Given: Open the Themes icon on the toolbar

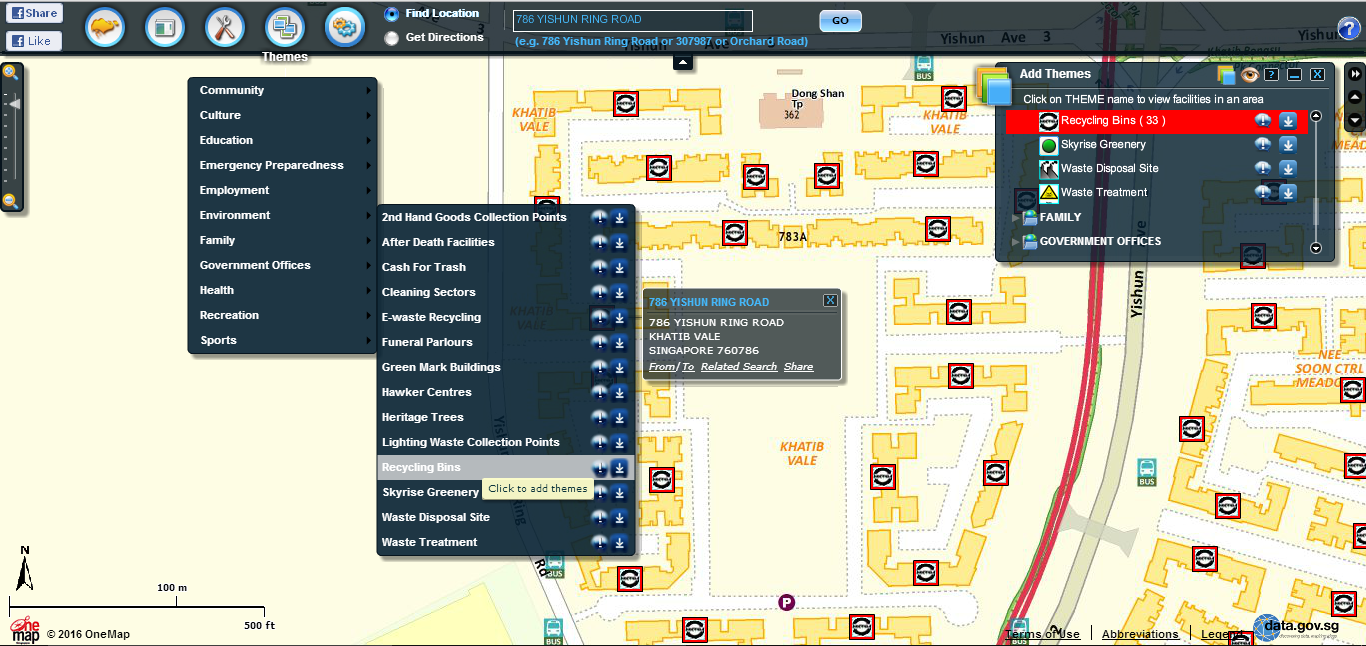Looking at the screenshot, I should click(x=285, y=28).
